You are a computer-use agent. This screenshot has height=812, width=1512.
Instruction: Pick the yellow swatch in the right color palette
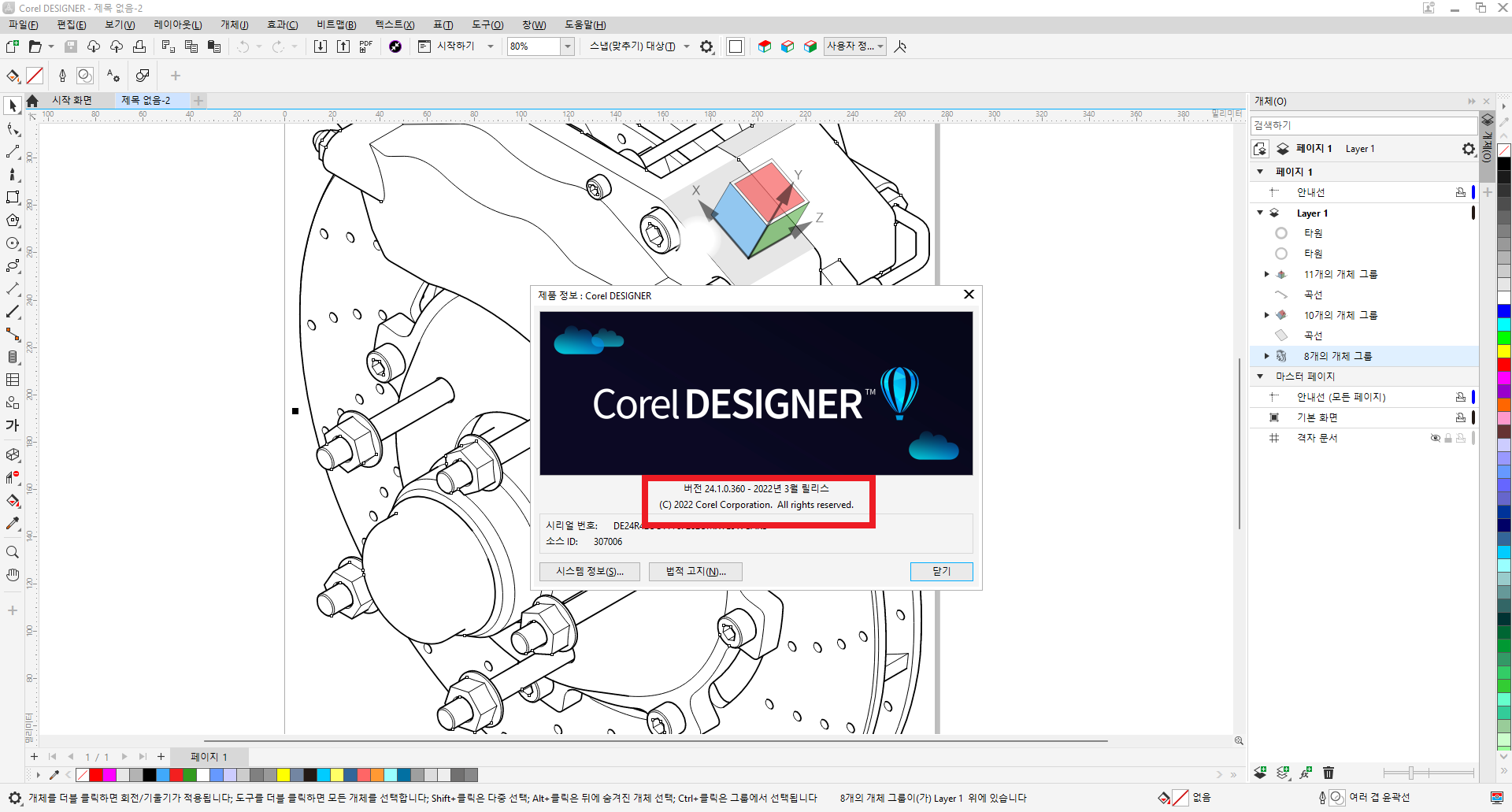point(1504,351)
